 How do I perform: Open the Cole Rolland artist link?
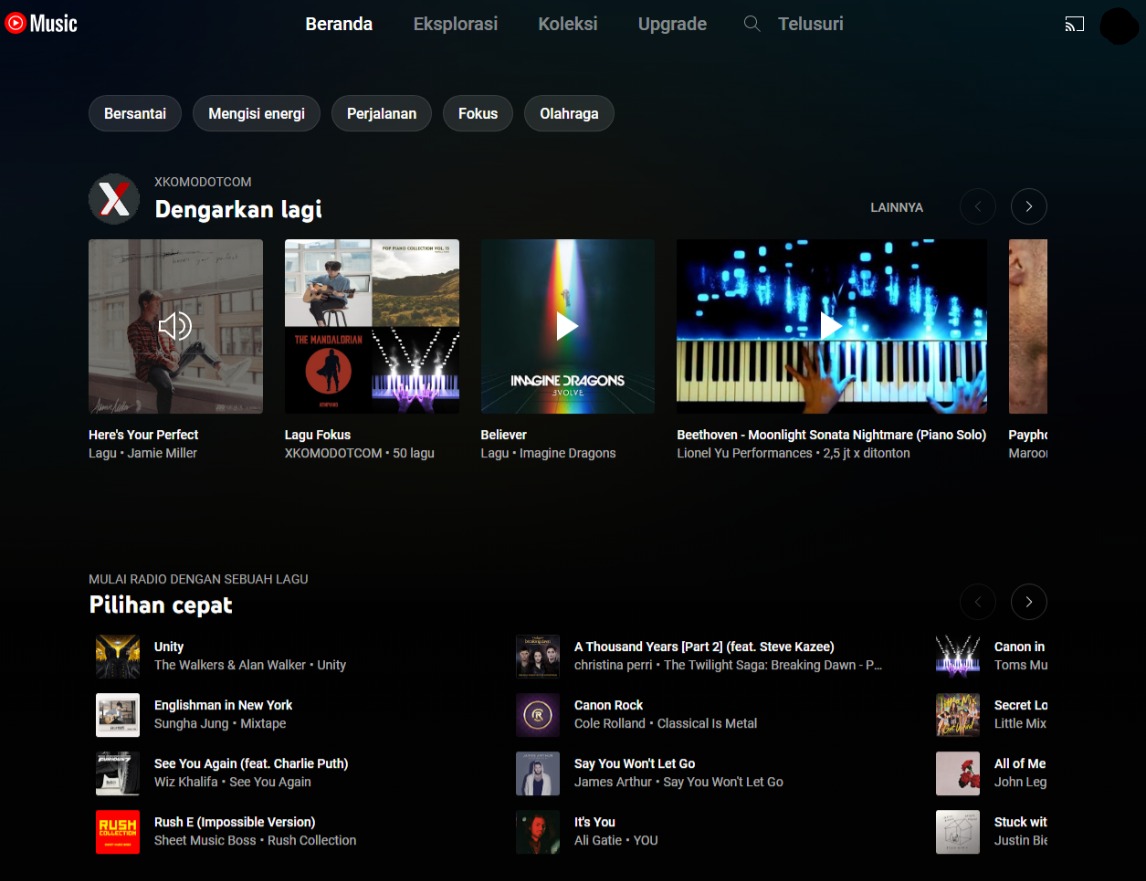tap(610, 724)
